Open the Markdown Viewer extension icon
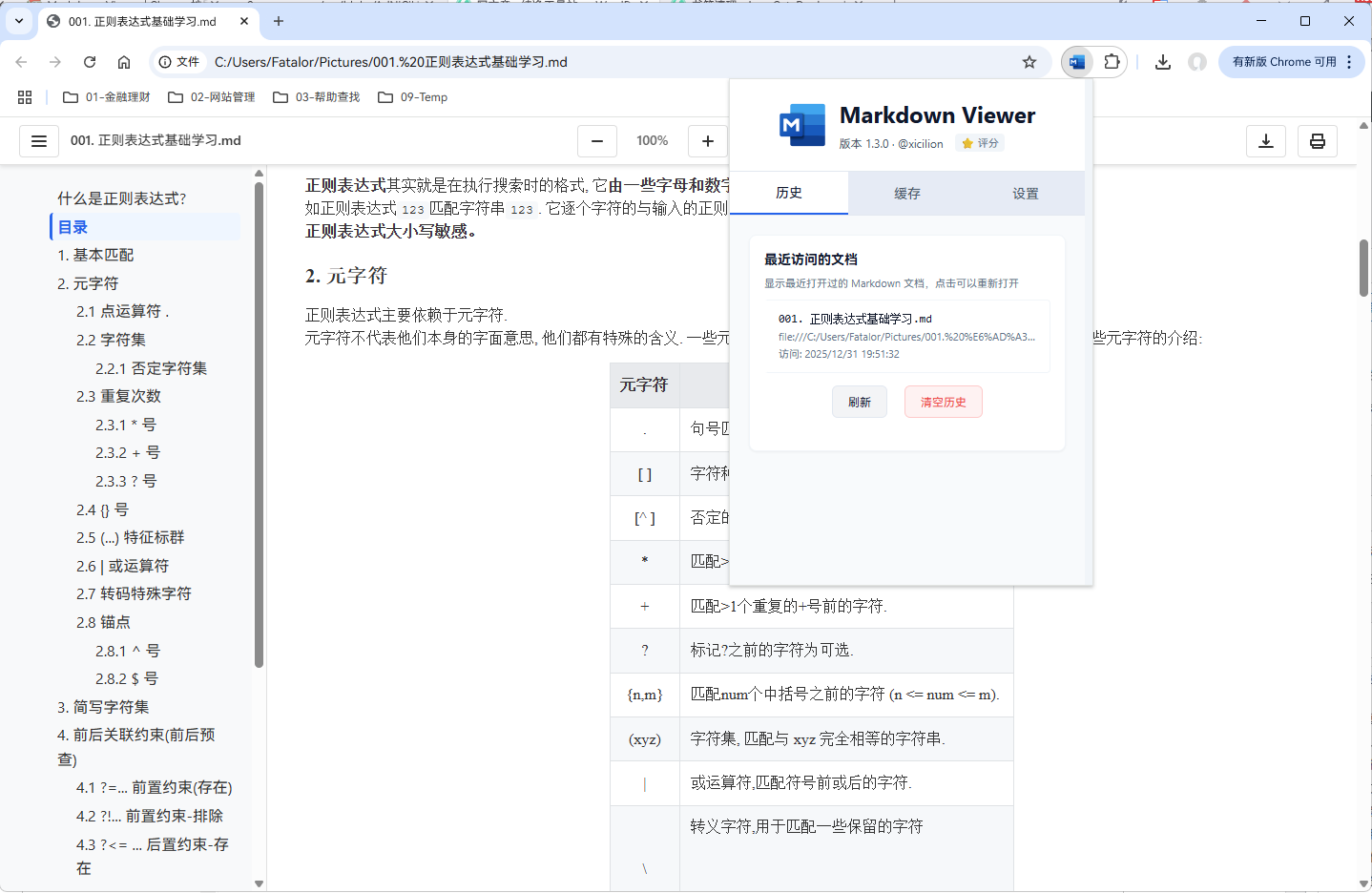Screen dimensions: 1372x893 point(1076,60)
